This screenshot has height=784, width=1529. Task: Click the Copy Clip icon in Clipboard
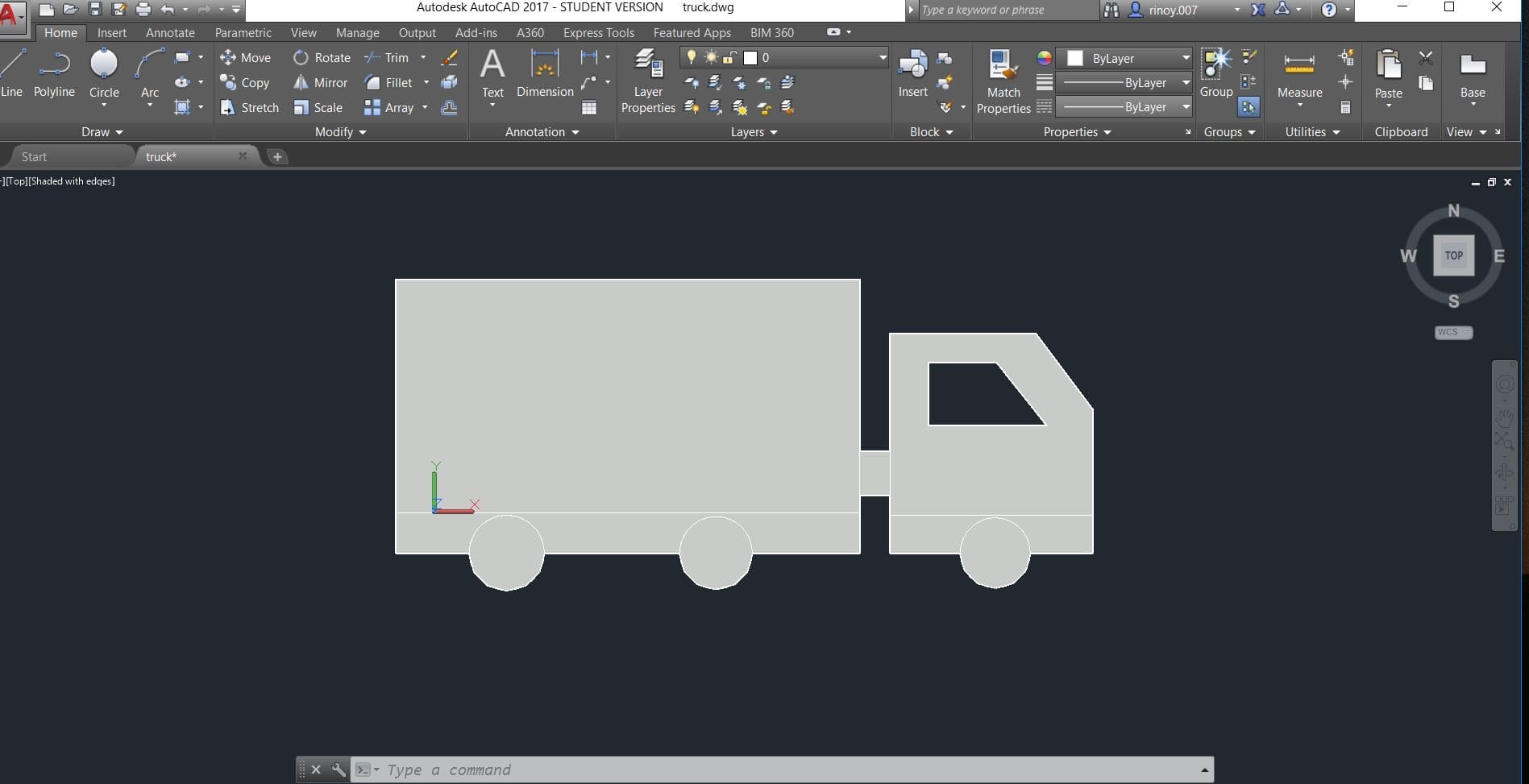point(1426,83)
